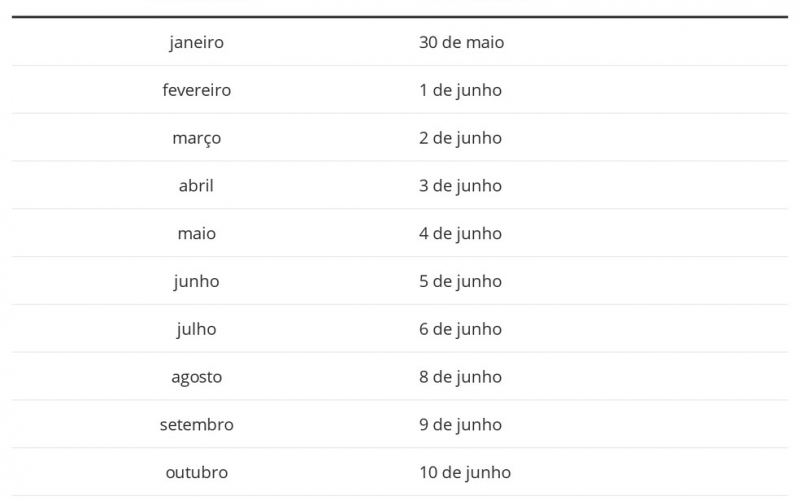Viewport: 800px width, 500px height.
Task: Click the "fevereiro" month cell
Action: coord(196,90)
